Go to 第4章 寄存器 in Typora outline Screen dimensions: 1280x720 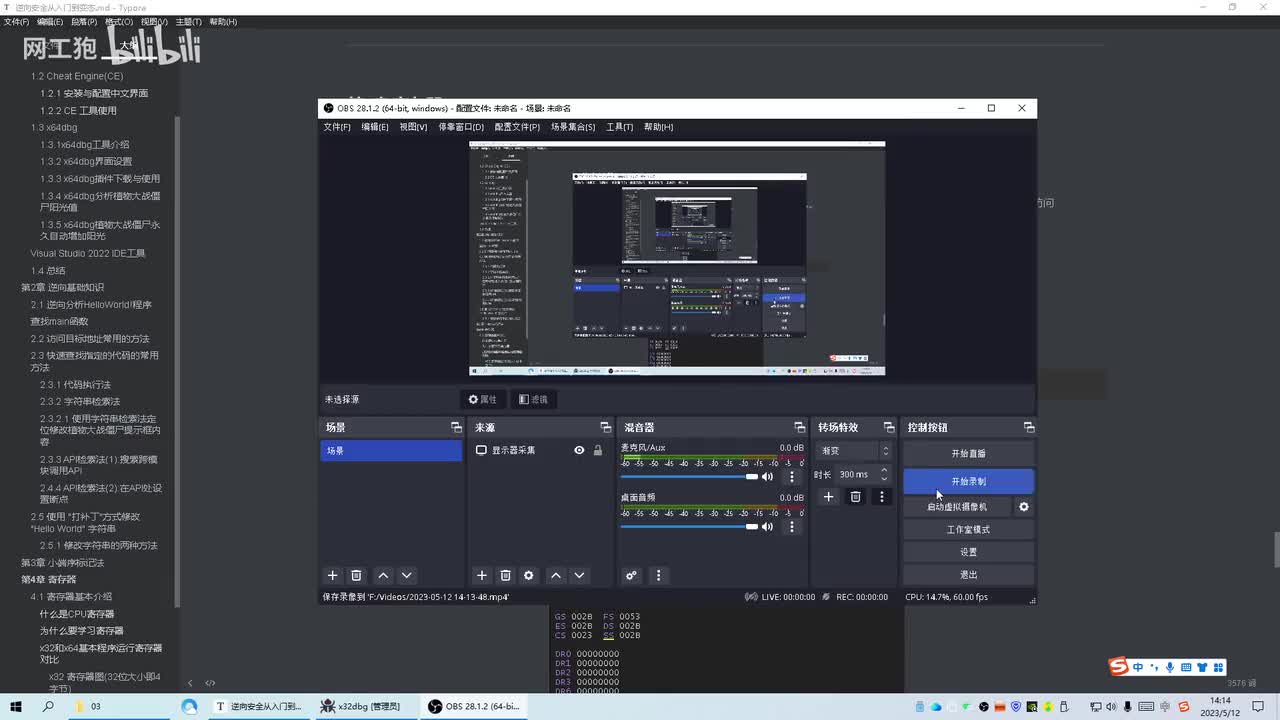click(x=49, y=580)
